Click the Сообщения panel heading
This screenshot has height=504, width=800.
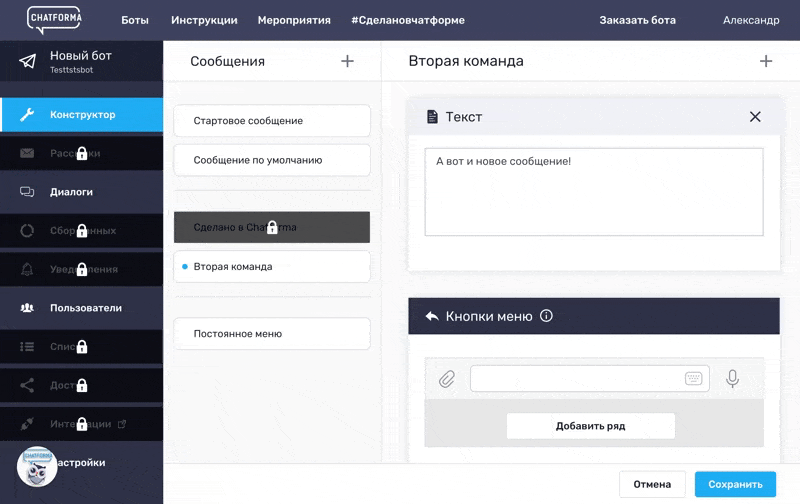(x=228, y=61)
